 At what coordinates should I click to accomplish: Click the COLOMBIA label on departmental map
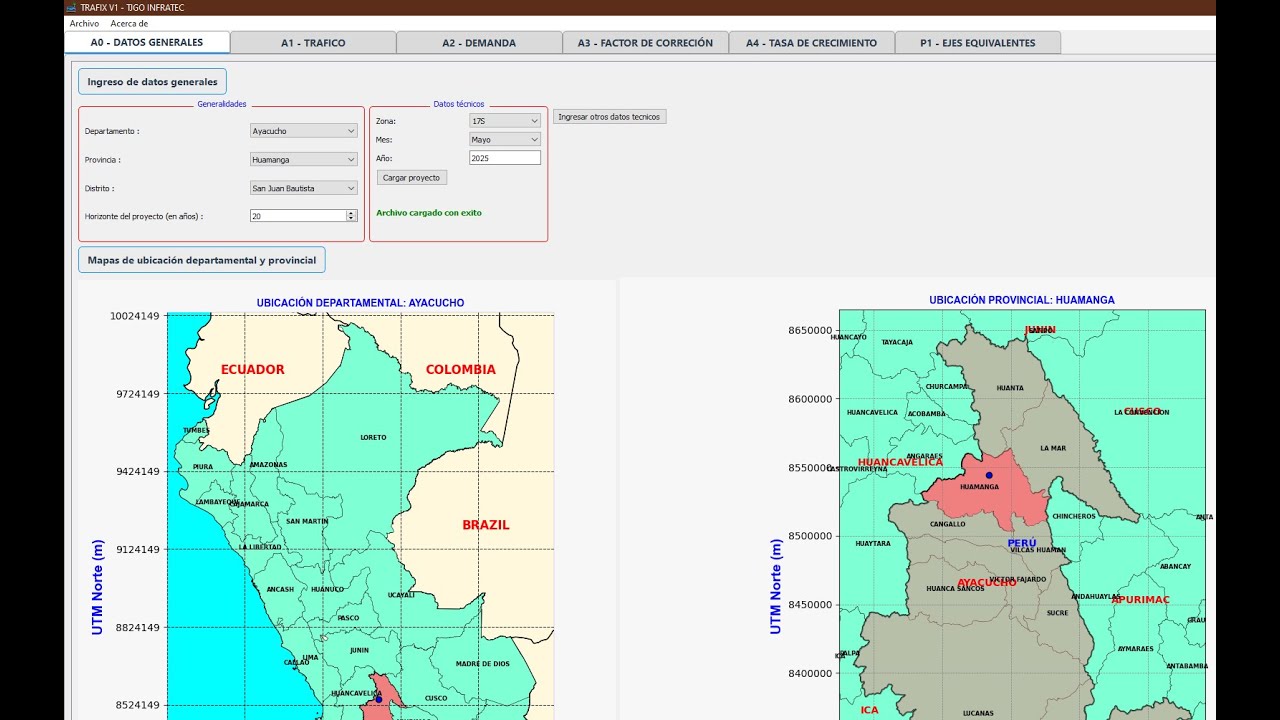point(461,369)
